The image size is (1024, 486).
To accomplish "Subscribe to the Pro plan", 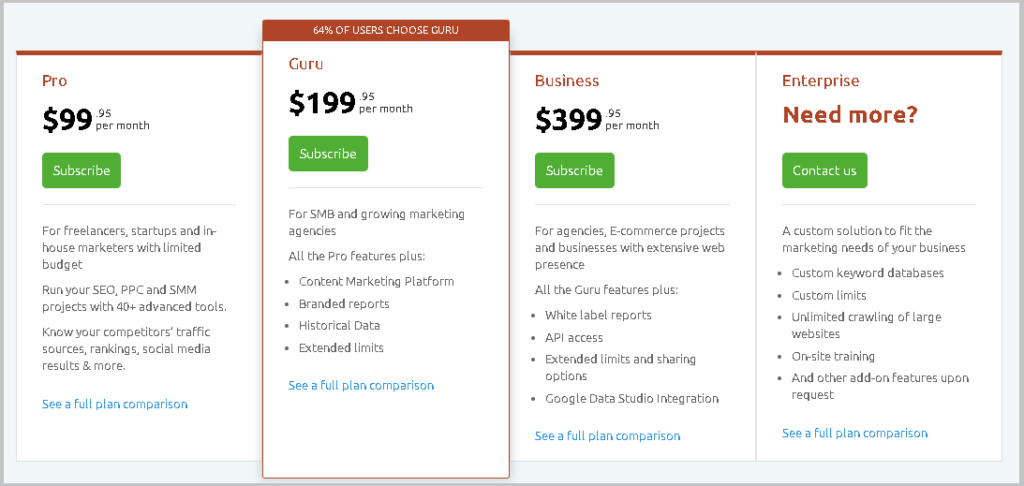I will click(x=82, y=170).
